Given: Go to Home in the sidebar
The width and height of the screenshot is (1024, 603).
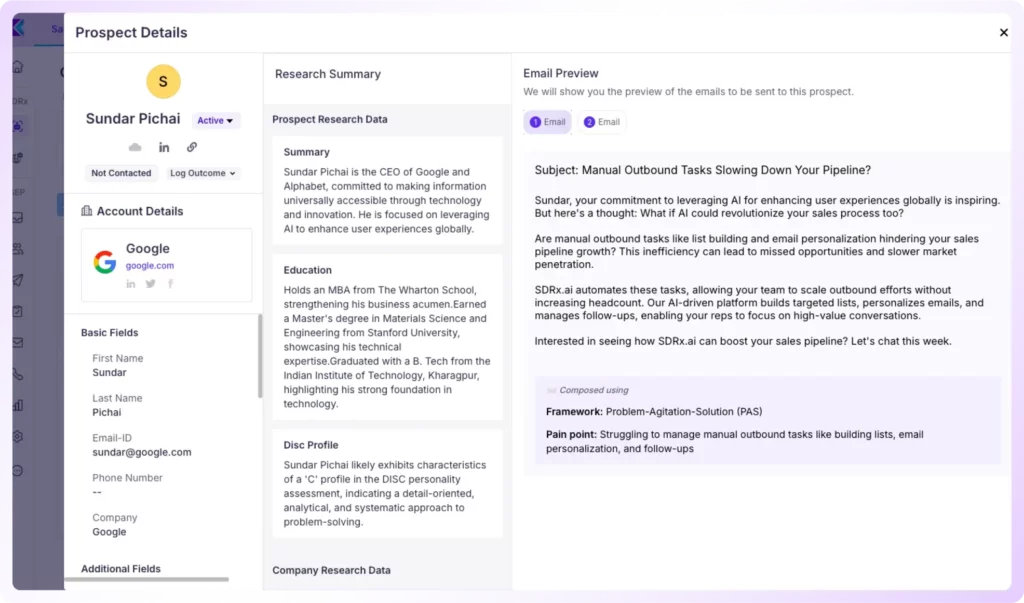Looking at the screenshot, I should click(18, 67).
